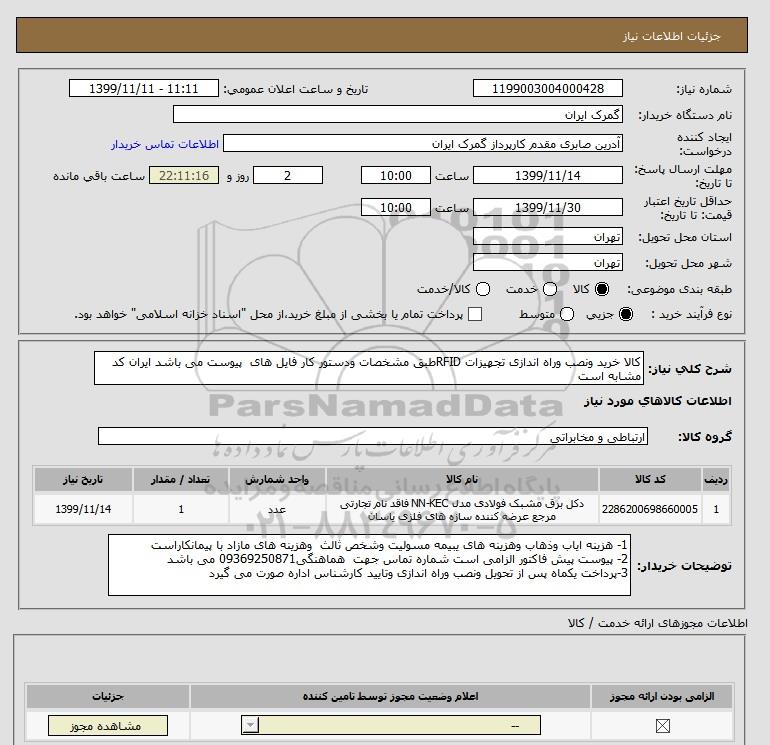Click the واحد شمارش column header

click(x=277, y=479)
